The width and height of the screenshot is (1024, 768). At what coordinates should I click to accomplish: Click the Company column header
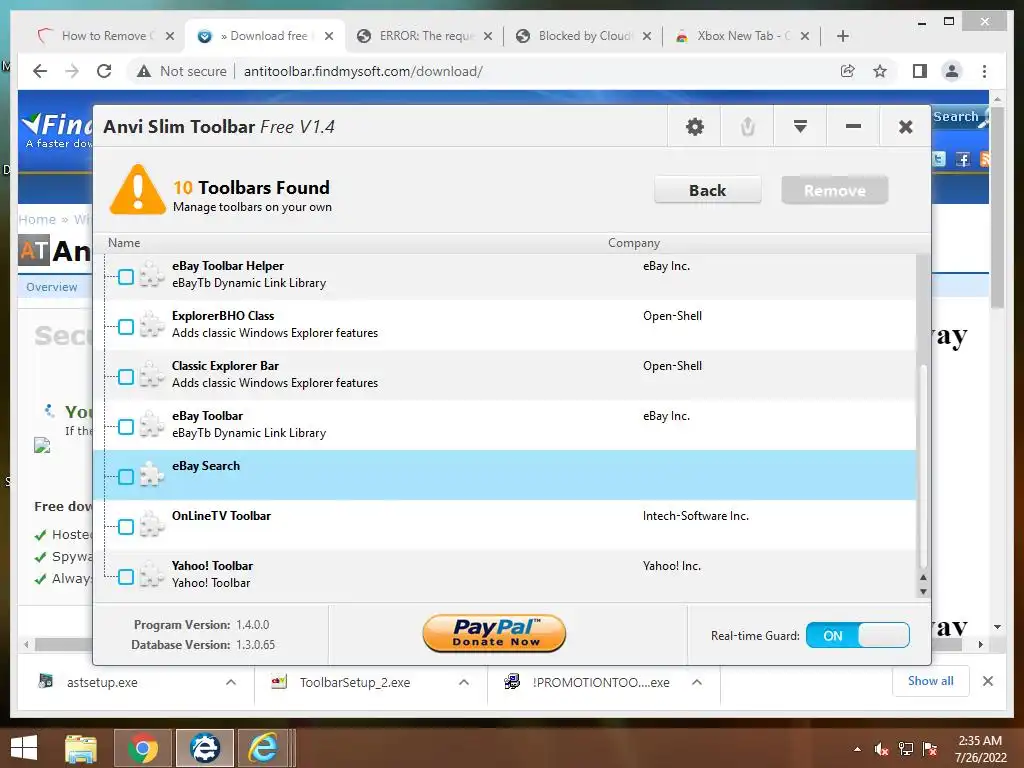[x=633, y=243]
